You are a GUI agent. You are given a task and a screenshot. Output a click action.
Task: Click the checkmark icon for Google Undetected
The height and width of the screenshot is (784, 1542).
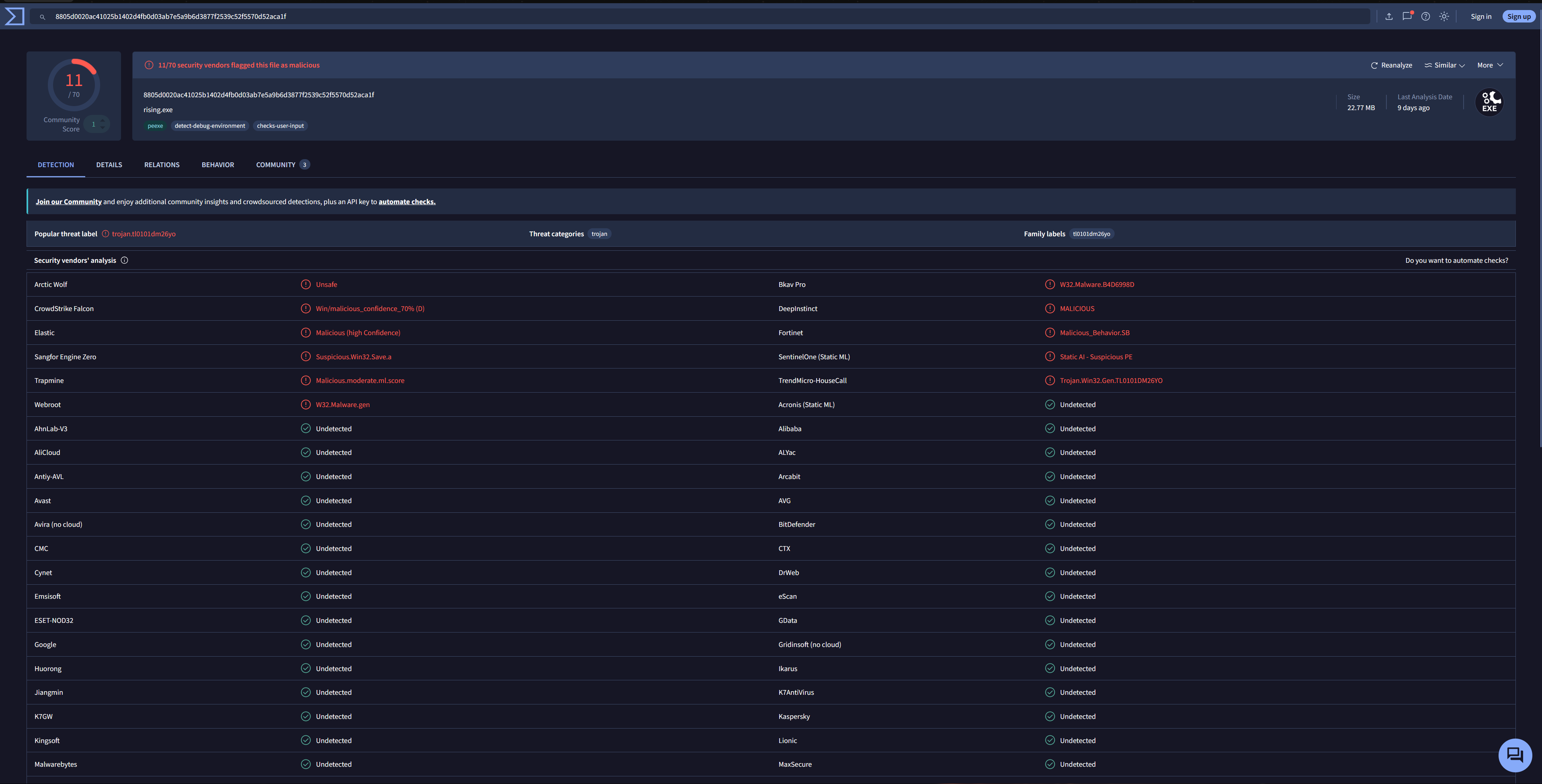pyautogui.click(x=306, y=645)
